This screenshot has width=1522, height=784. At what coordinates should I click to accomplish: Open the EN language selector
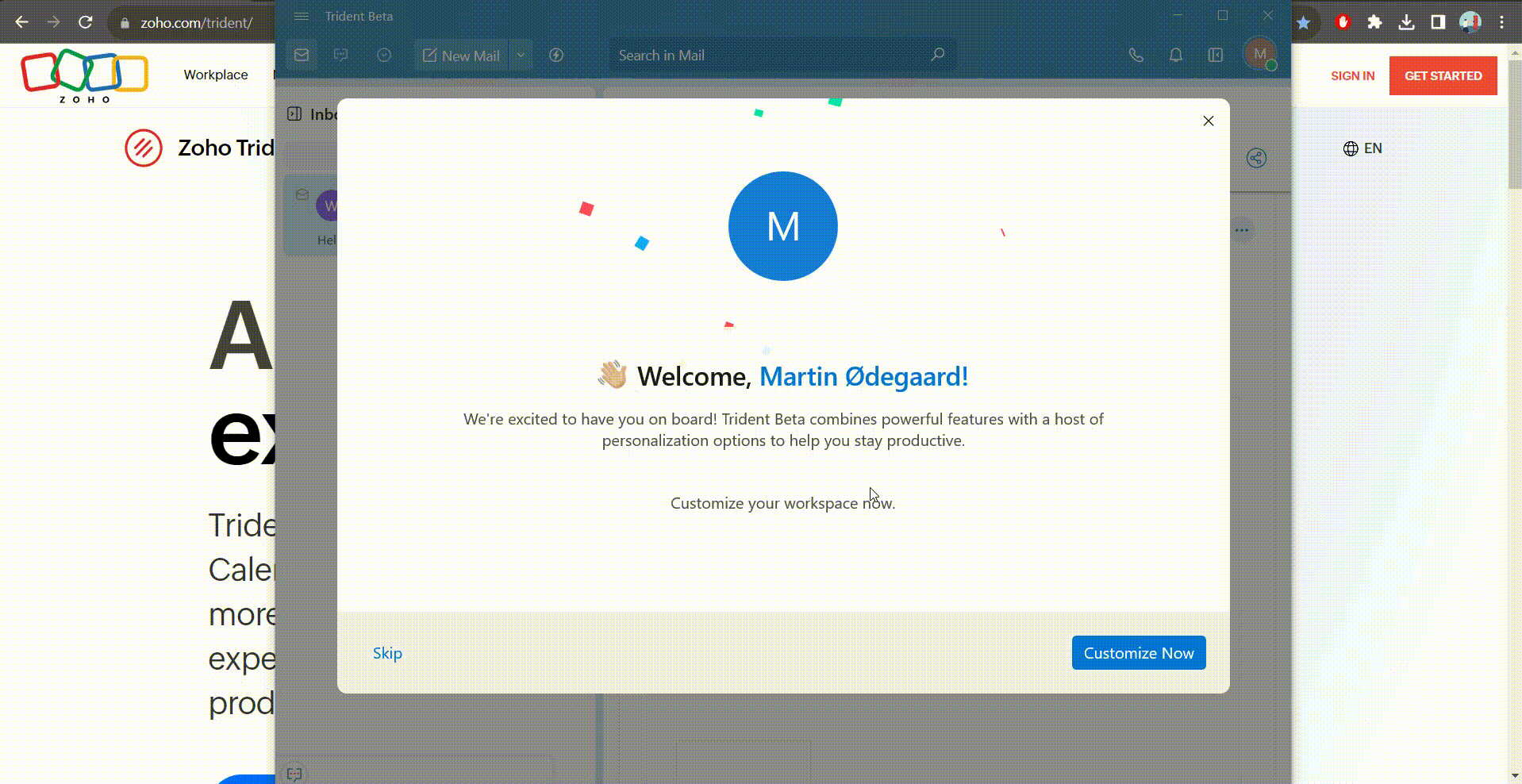(x=1362, y=148)
